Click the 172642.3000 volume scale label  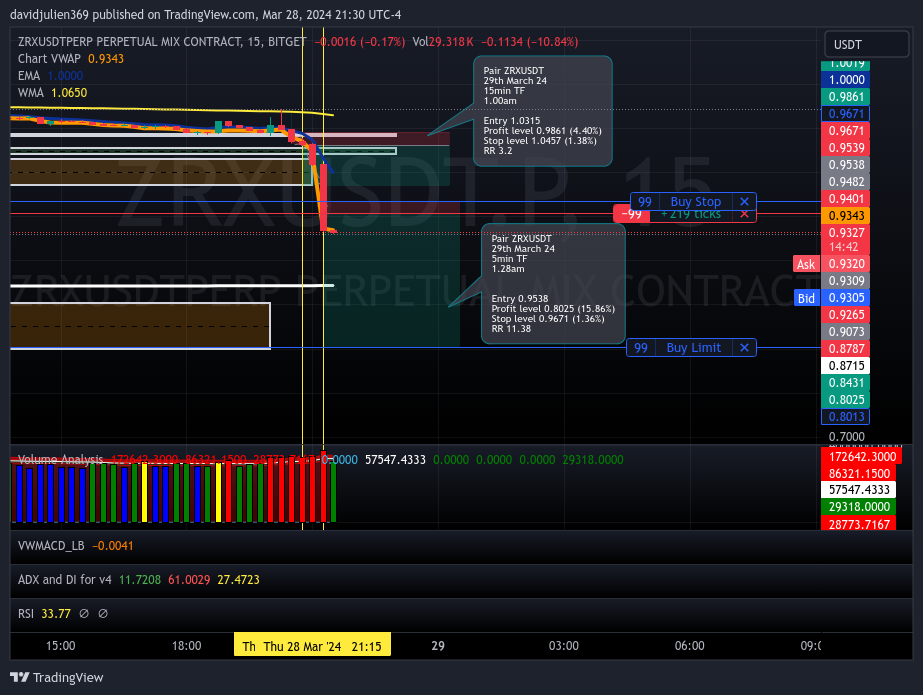pos(862,457)
